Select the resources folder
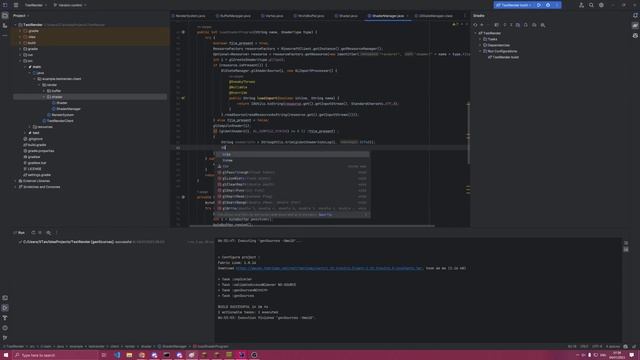640x360 pixels. (x=42, y=127)
